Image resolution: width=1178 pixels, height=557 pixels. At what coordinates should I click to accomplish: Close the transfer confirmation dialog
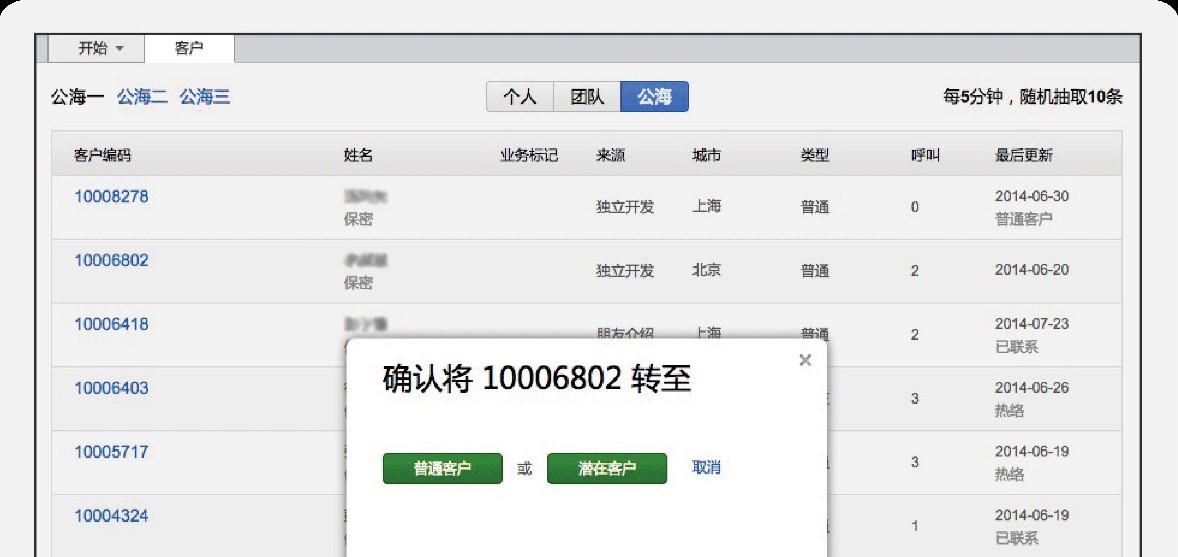coord(805,360)
